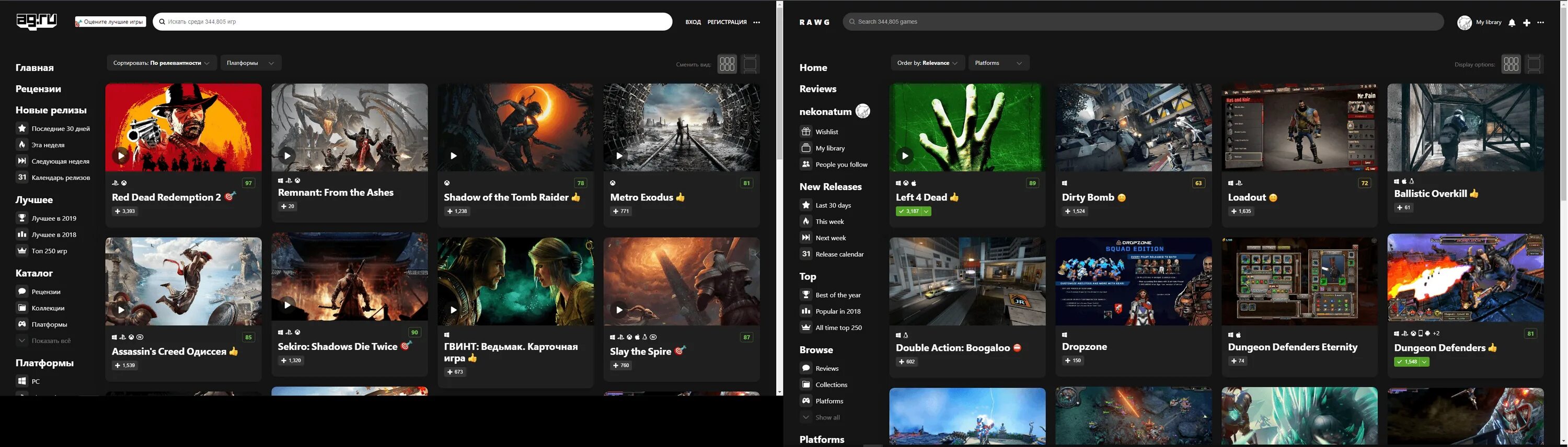The width and height of the screenshot is (1568, 447).
Task: Open the three-dots menu in RAWG header
Action: [1541, 22]
